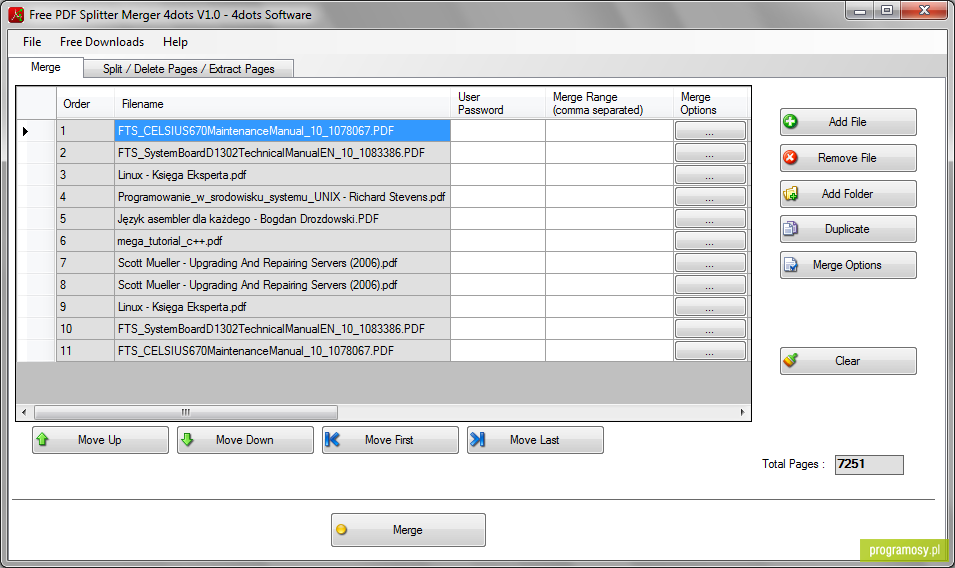The width and height of the screenshot is (955, 568).
Task: Open the File menu
Action: [32, 42]
